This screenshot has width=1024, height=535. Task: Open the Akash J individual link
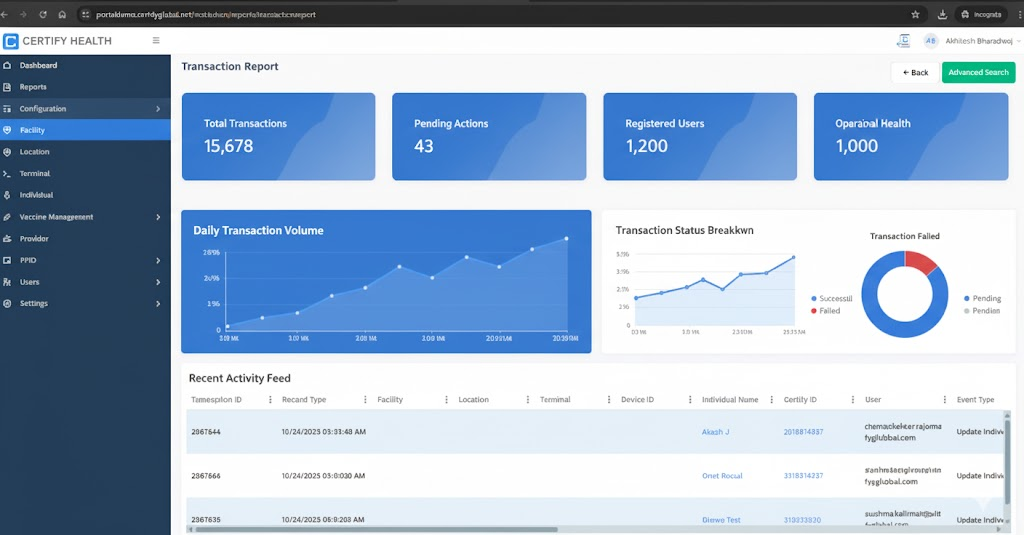(x=715, y=432)
